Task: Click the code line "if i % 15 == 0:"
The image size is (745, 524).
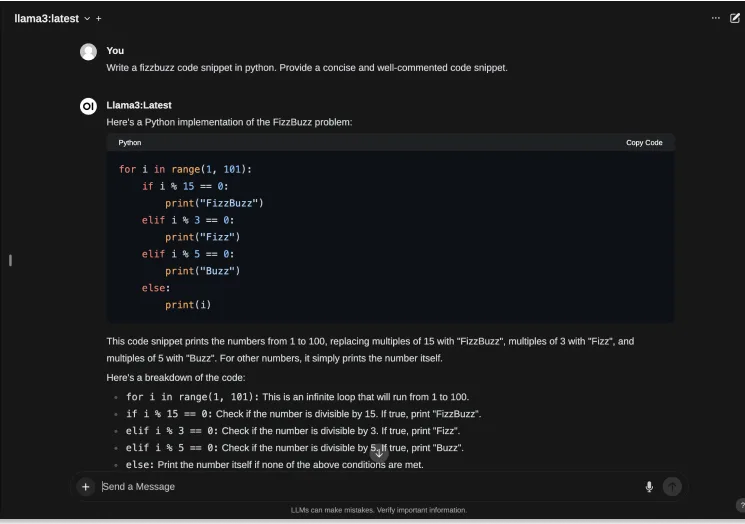Action: point(185,186)
